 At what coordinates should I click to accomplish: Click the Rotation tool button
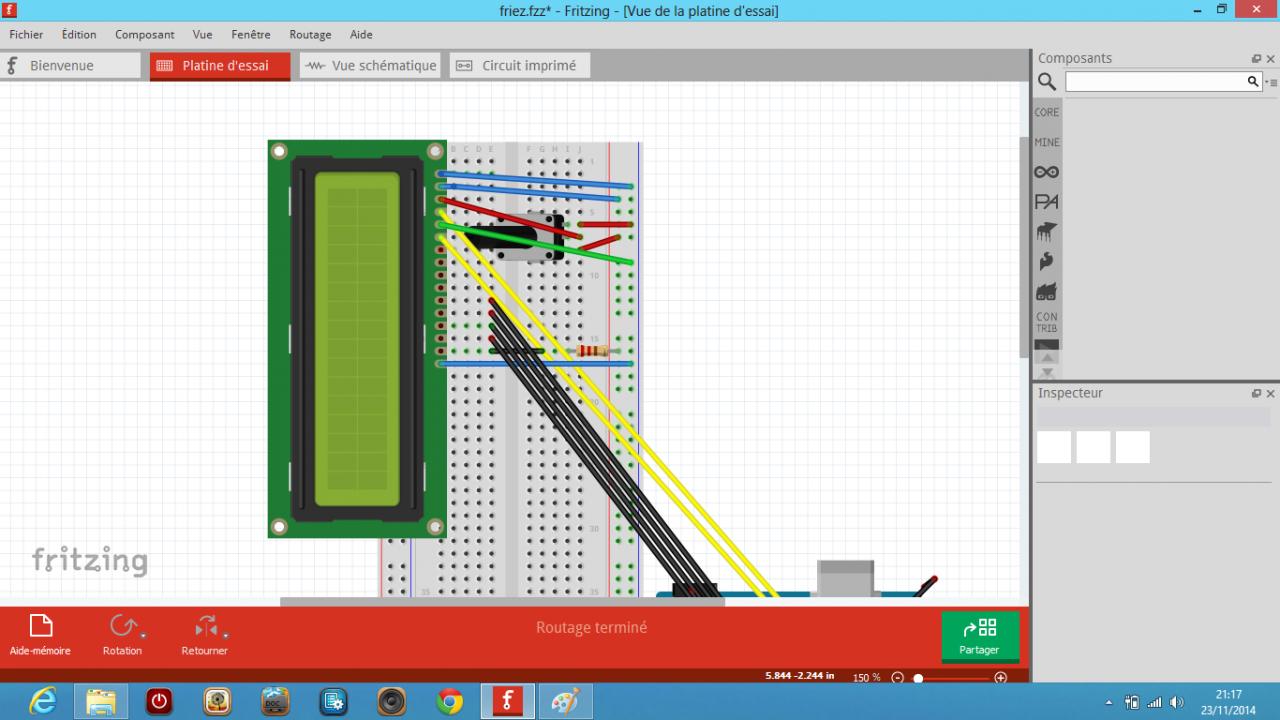pos(122,635)
